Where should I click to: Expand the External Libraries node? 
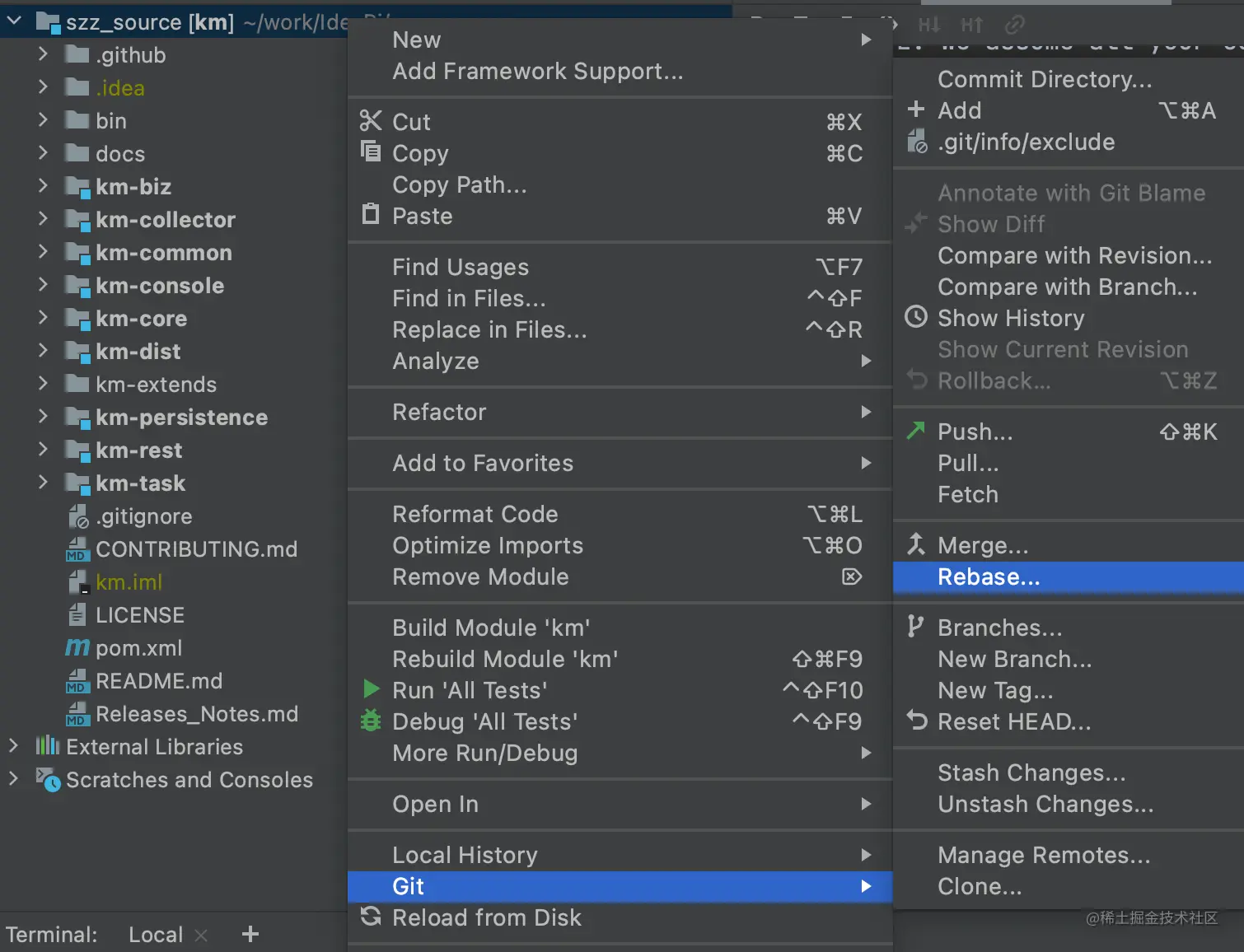[x=13, y=746]
